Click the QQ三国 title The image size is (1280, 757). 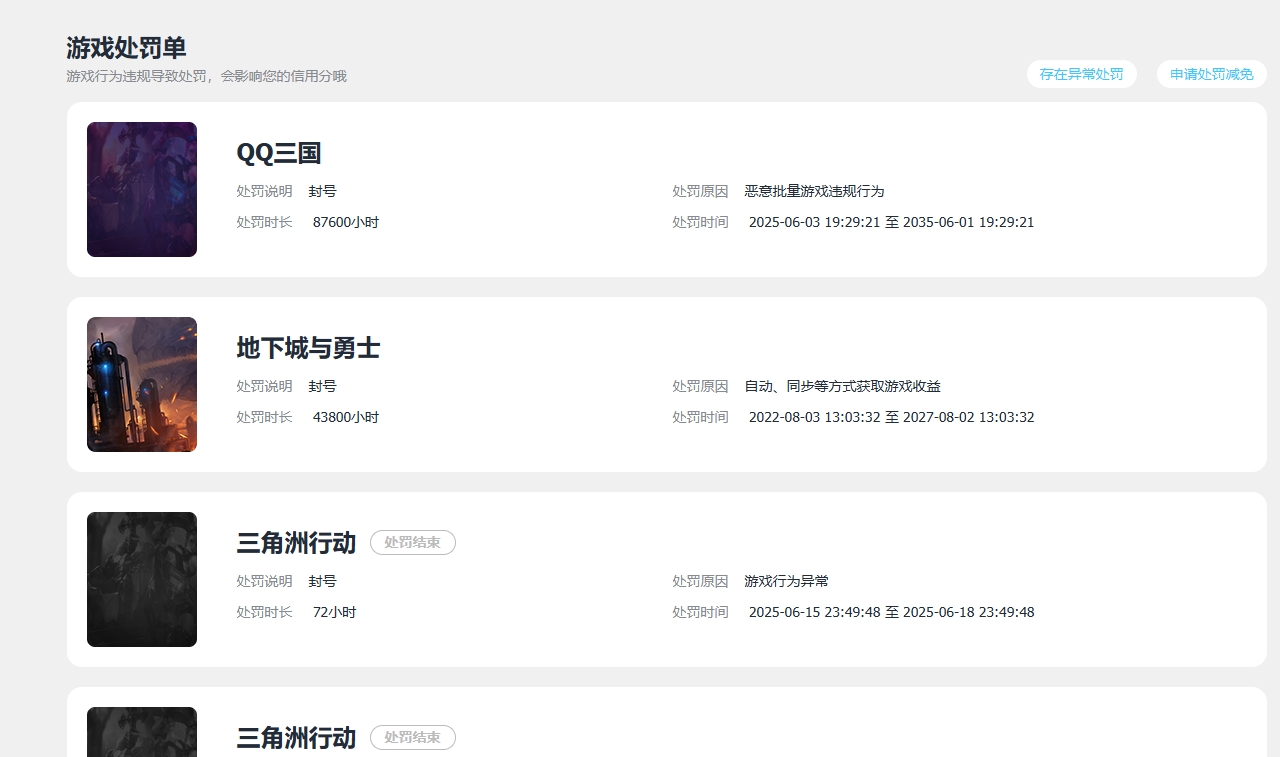coord(278,153)
